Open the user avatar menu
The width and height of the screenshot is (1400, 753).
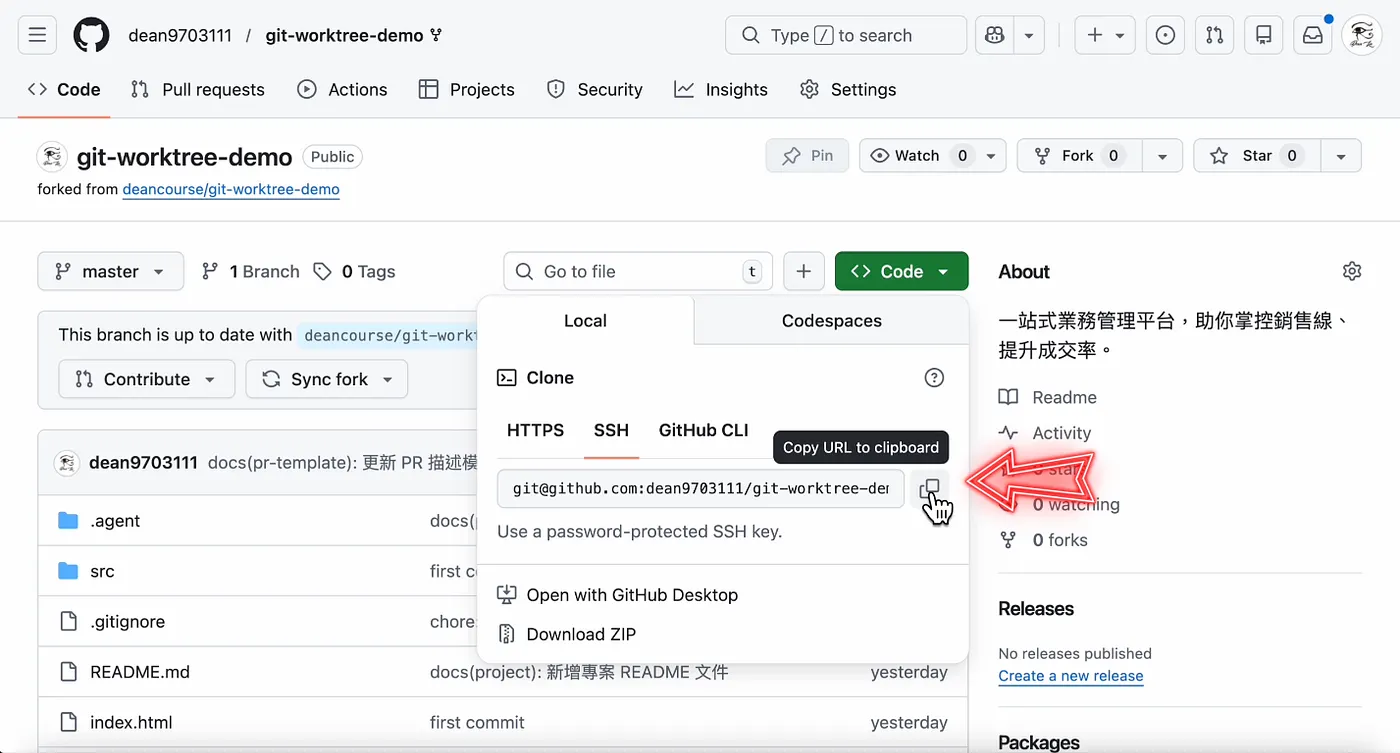pyautogui.click(x=1362, y=35)
